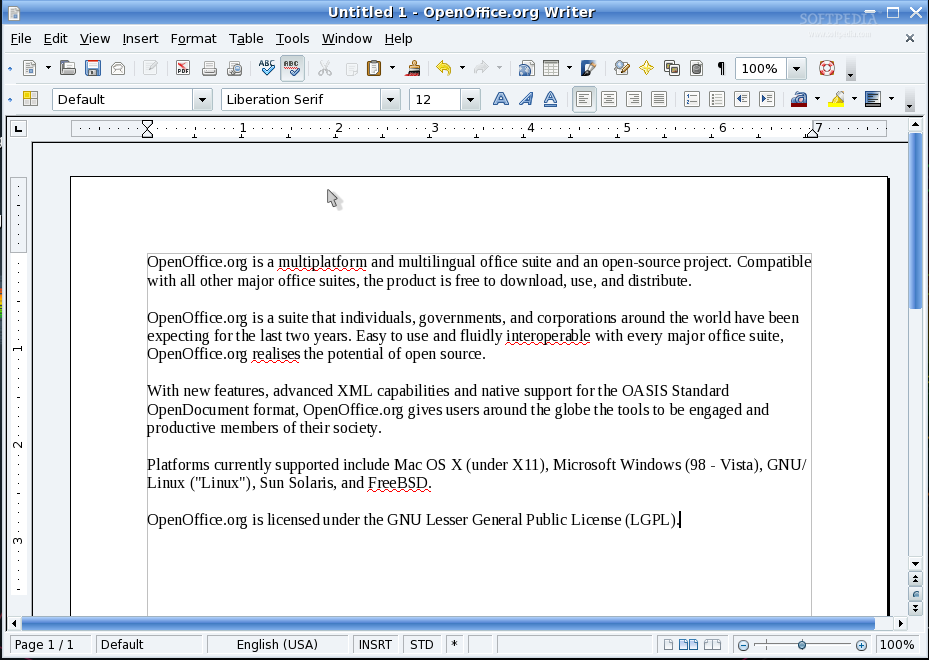This screenshot has width=929, height=660.
Task: Toggle AutoSpellcheck on or off
Action: coord(291,68)
